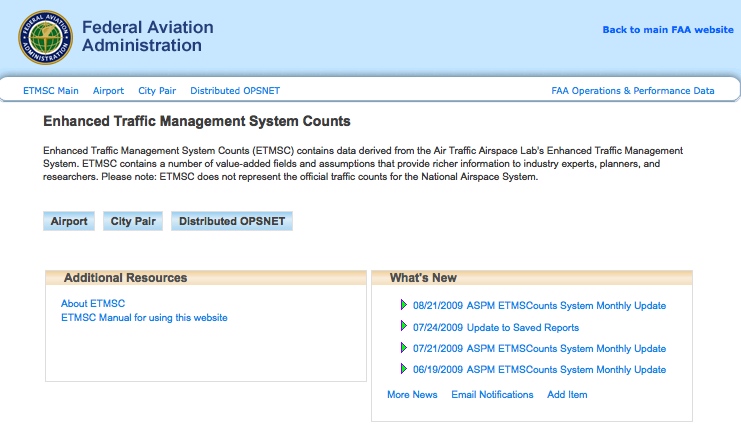Click green arrow beside 07/21/2009 update
This screenshot has height=441, width=741.
coord(404,348)
